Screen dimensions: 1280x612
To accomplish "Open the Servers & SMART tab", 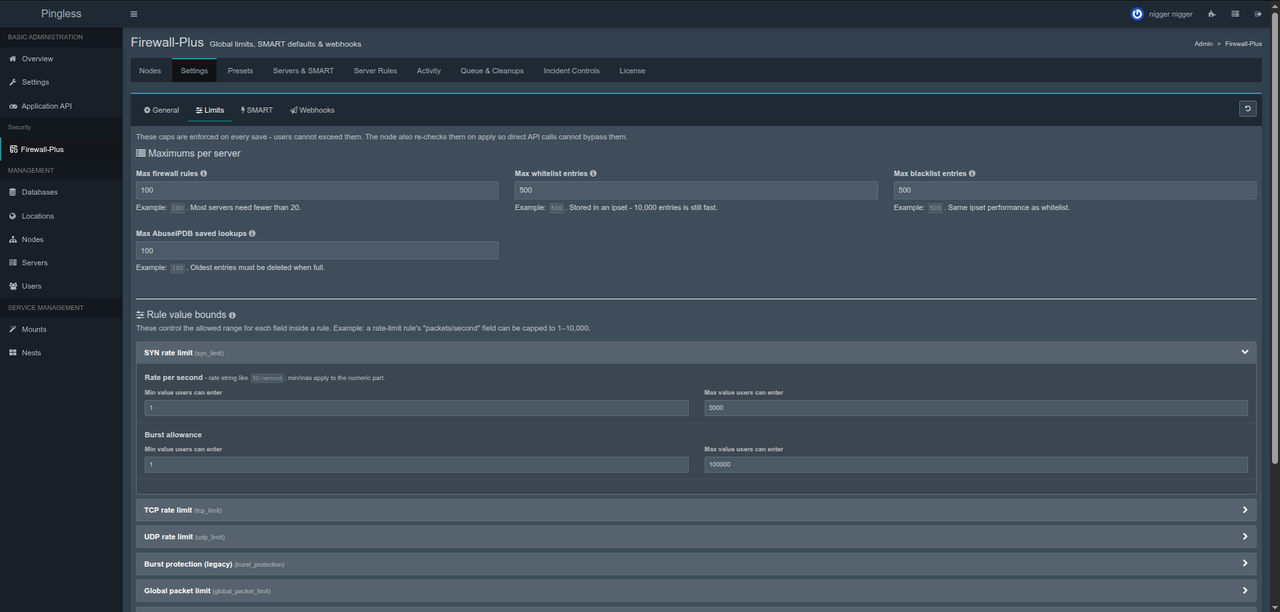I will tap(303, 71).
